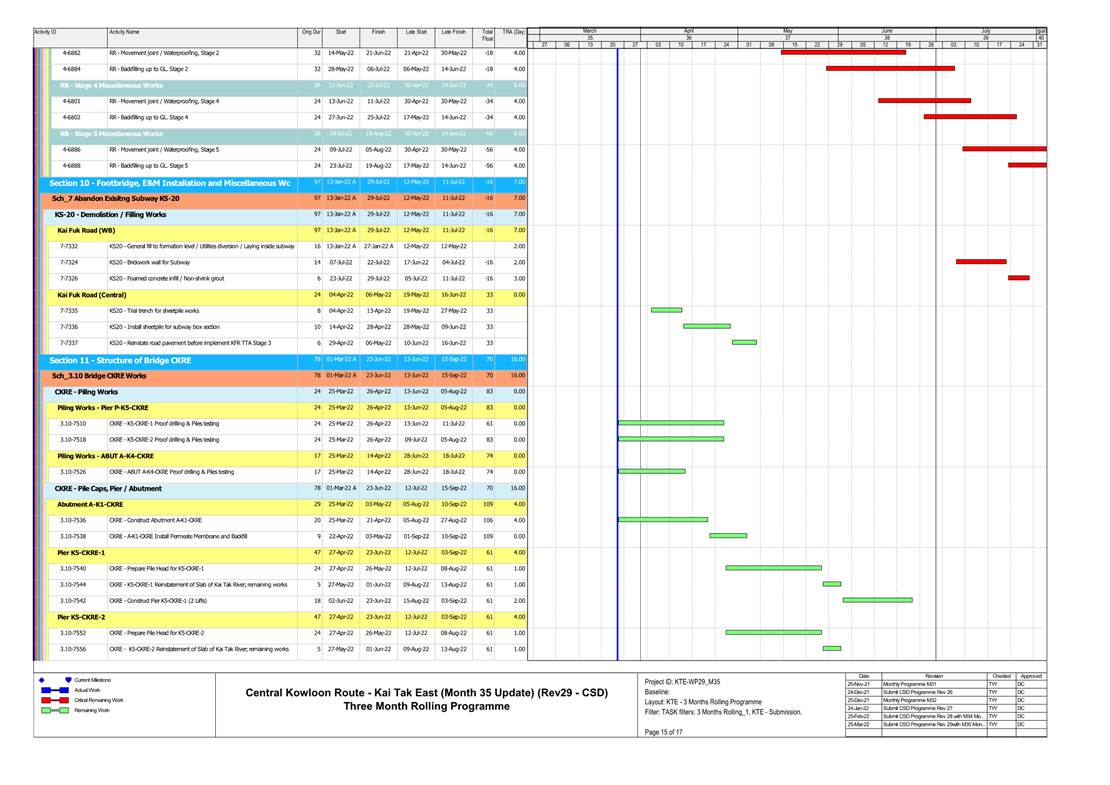Collapse Section 11 Structure of Bridge CKRE

121,360
